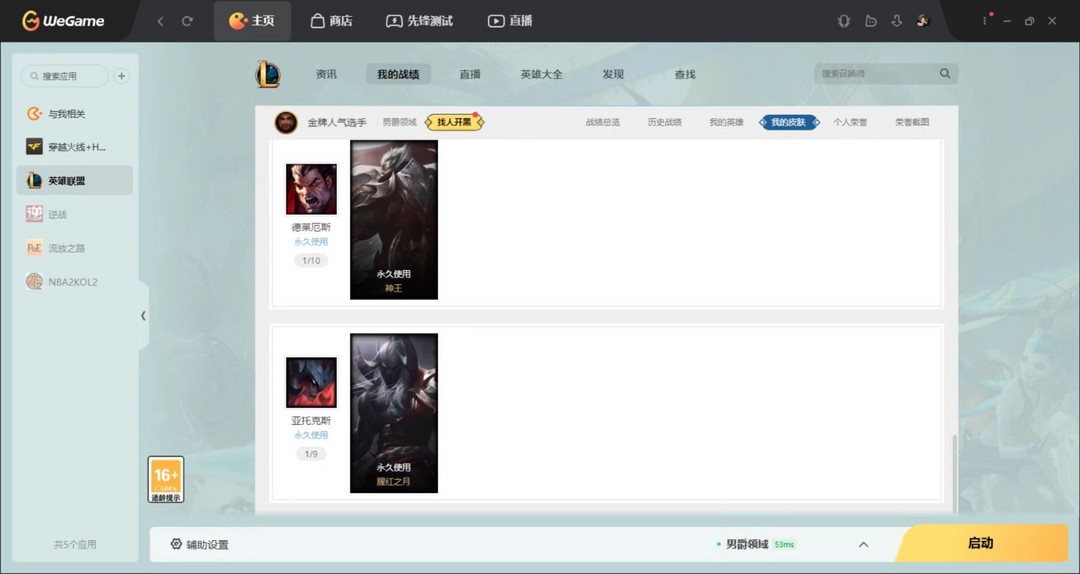1080x574 pixels.
Task: Open the 资讯 news menu
Action: 326,74
